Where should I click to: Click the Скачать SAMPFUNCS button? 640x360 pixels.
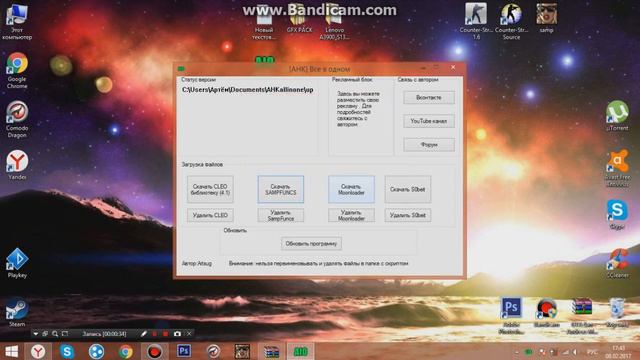pos(280,189)
